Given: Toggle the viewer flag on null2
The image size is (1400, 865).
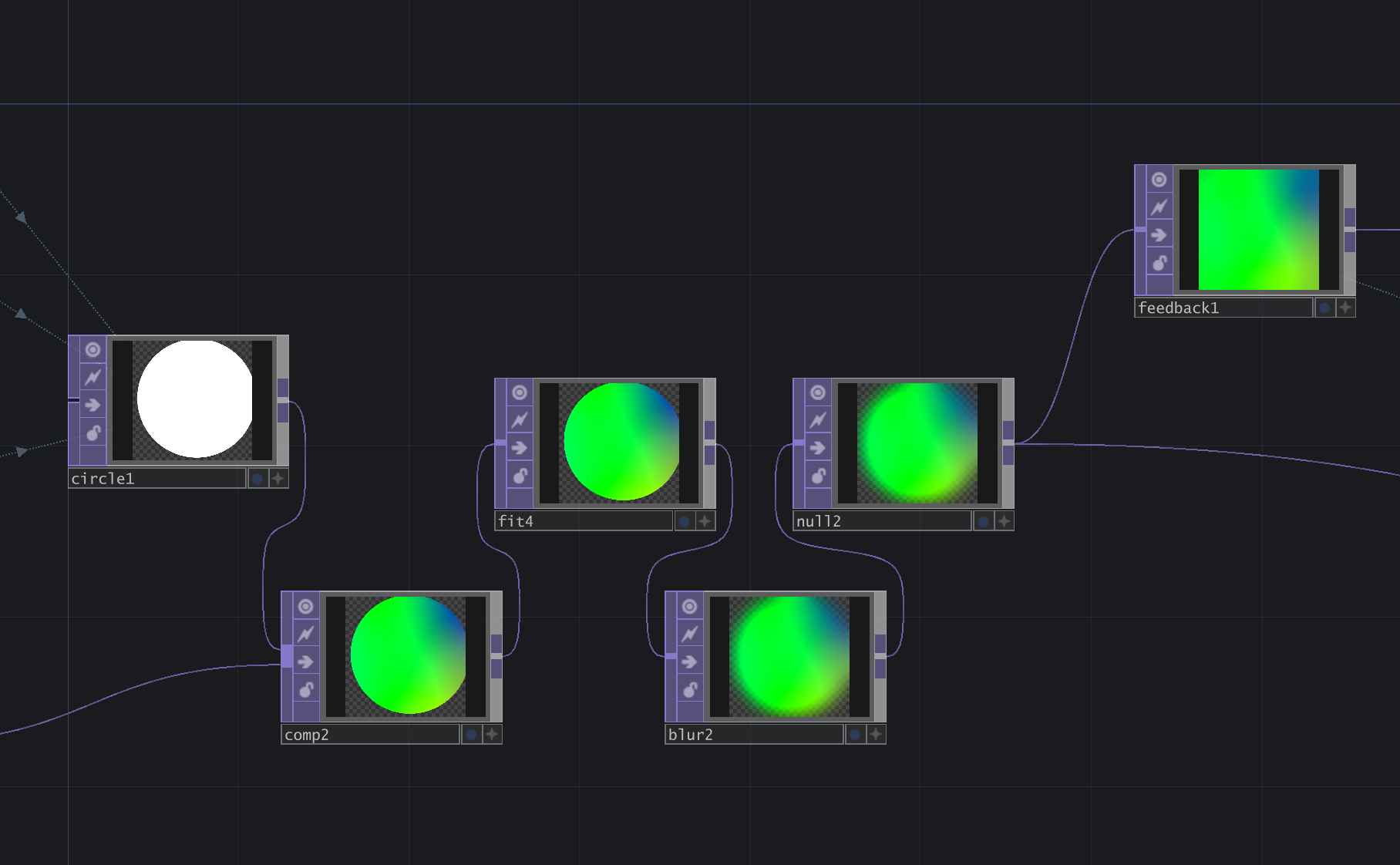Looking at the screenshot, I should point(818,392).
